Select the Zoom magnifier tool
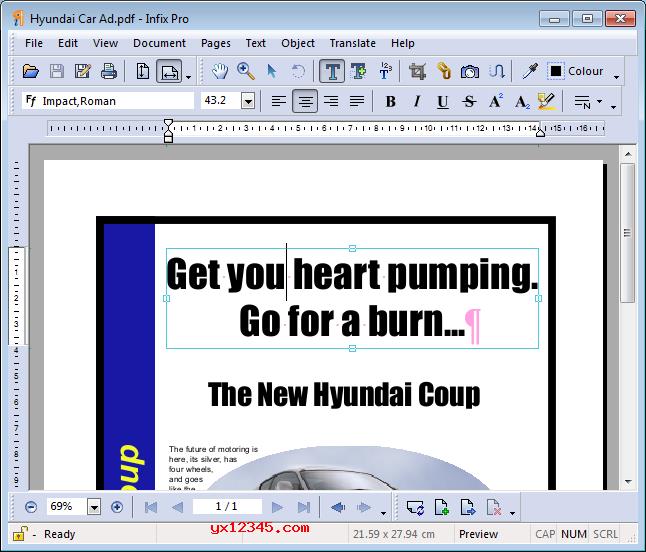The image size is (646, 552). click(x=246, y=71)
